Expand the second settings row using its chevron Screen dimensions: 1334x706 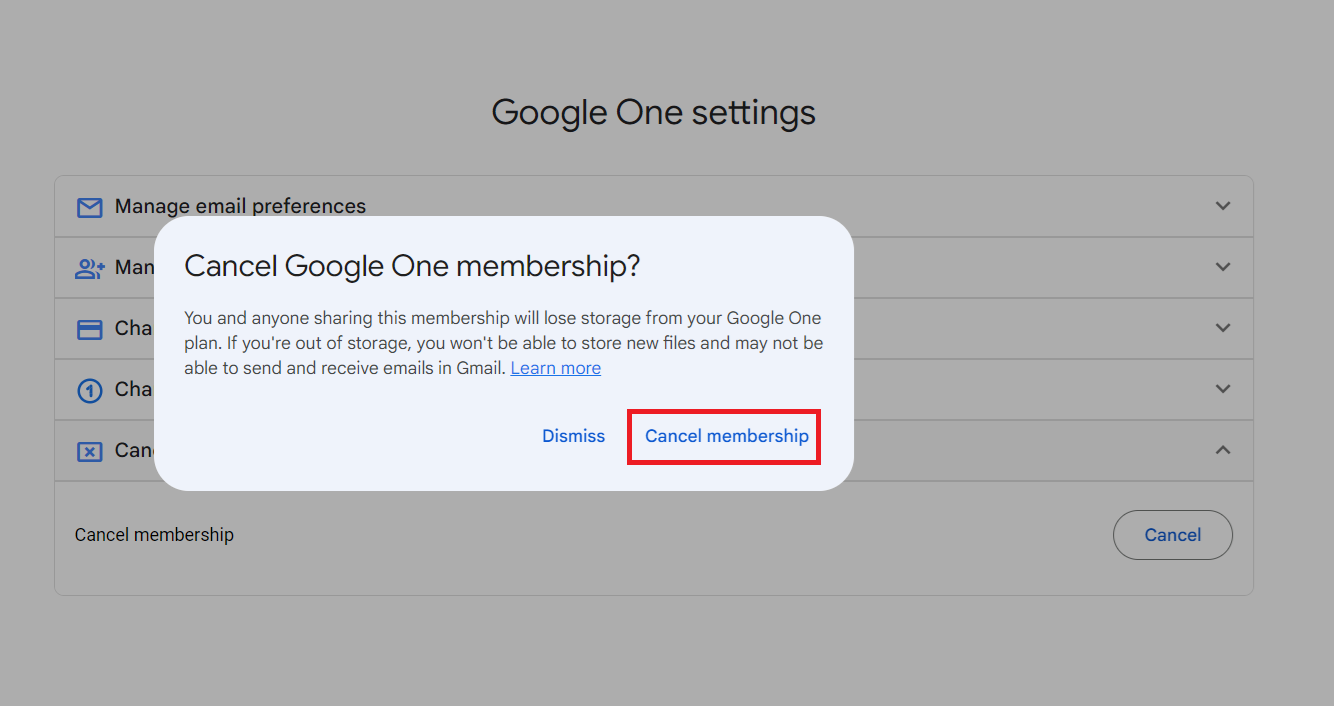coord(1222,267)
